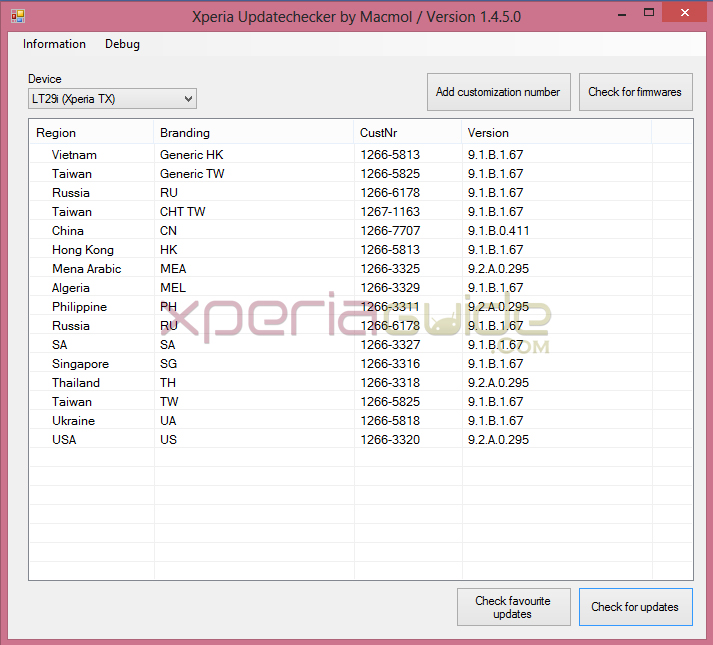The image size is (713, 645).
Task: Click CustNr 1266-3325
Action: pyautogui.click(x=390, y=269)
